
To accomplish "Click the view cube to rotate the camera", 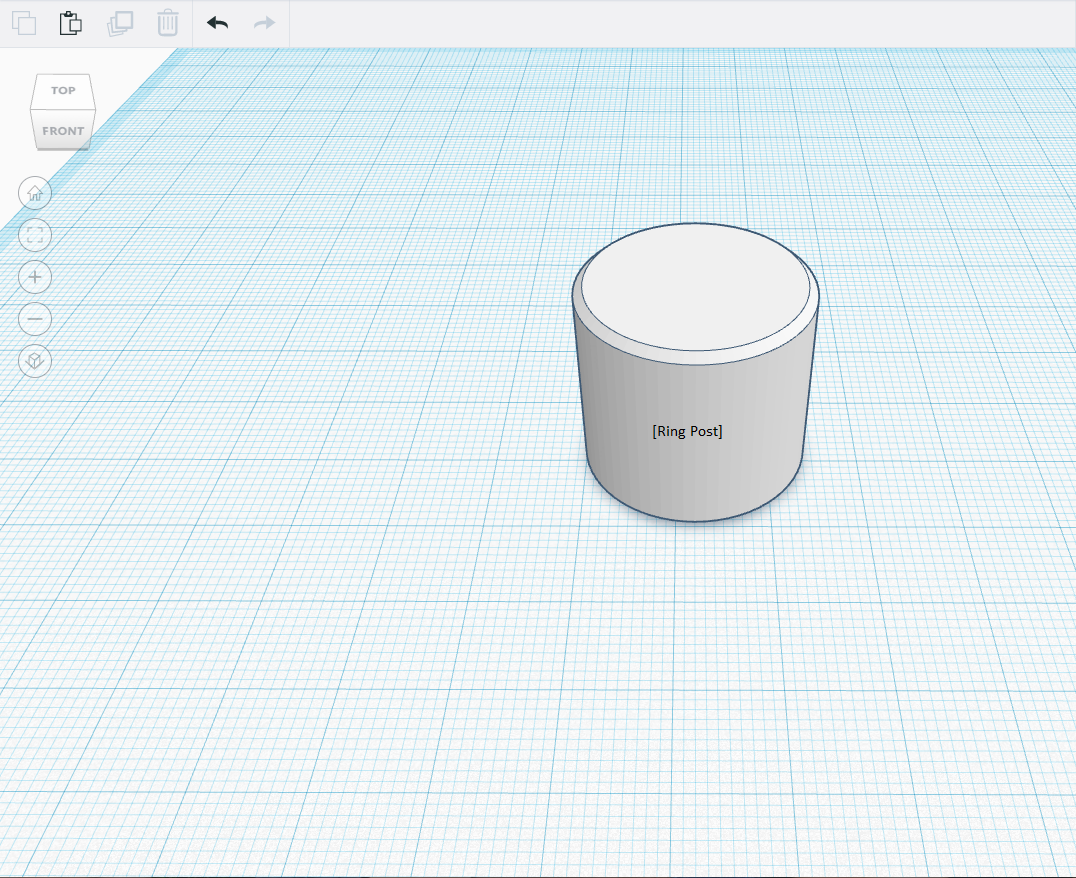I will click(x=62, y=110).
